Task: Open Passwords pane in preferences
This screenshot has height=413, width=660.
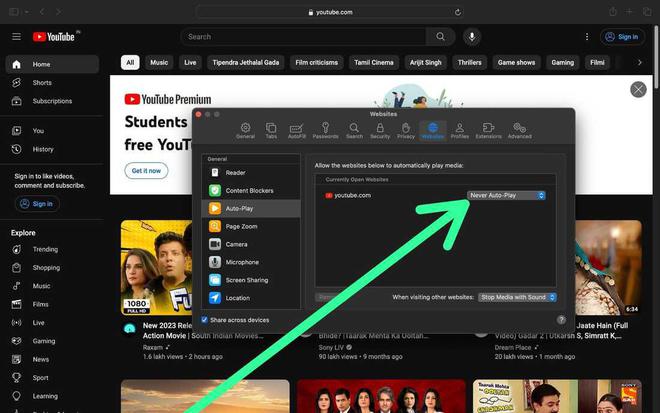Action: coord(325,131)
